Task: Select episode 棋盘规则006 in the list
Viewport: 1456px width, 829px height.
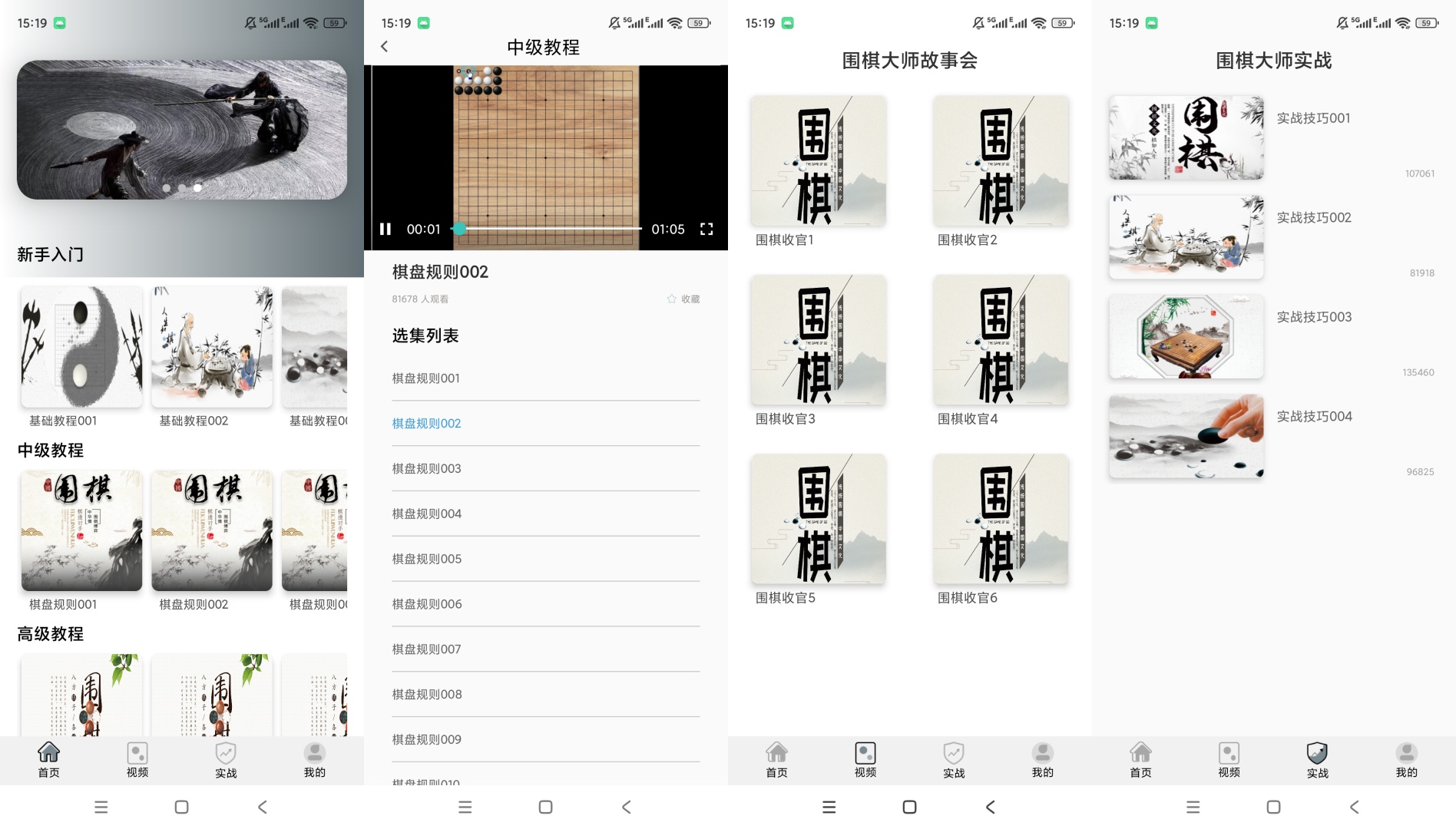Action: [x=546, y=604]
